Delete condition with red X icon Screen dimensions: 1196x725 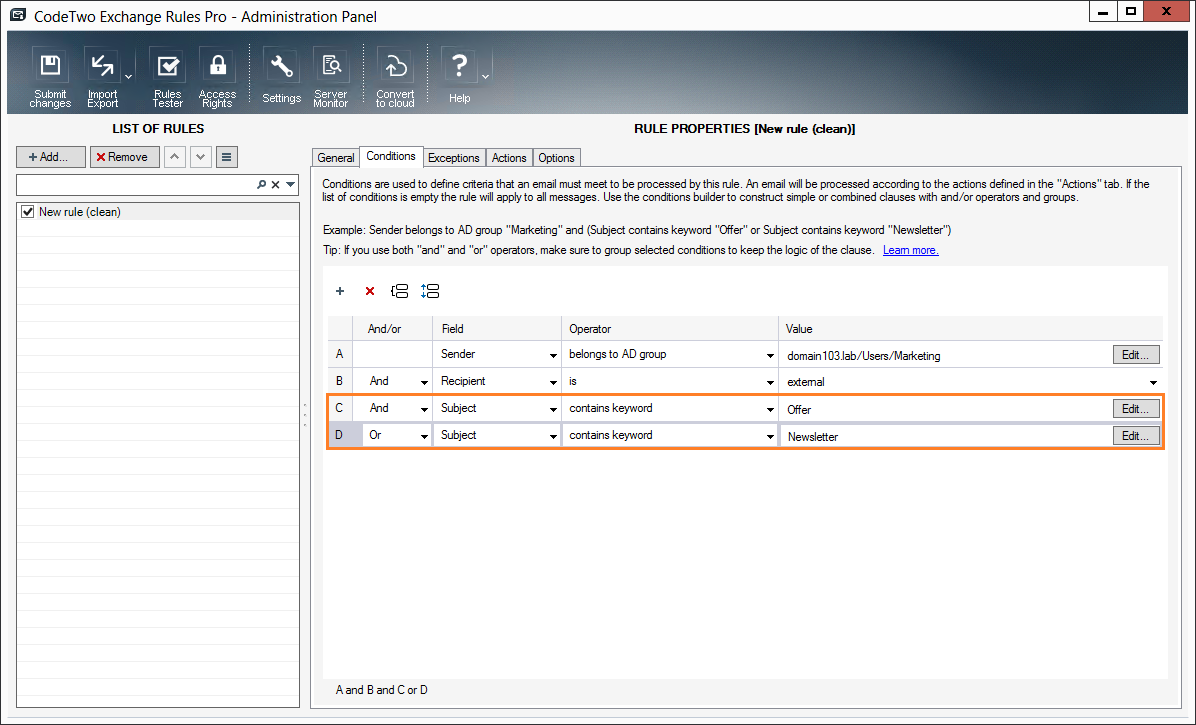coord(370,291)
